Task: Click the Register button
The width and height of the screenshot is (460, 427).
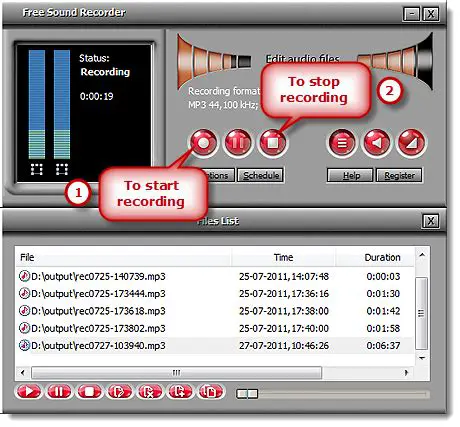Action: coord(399,175)
